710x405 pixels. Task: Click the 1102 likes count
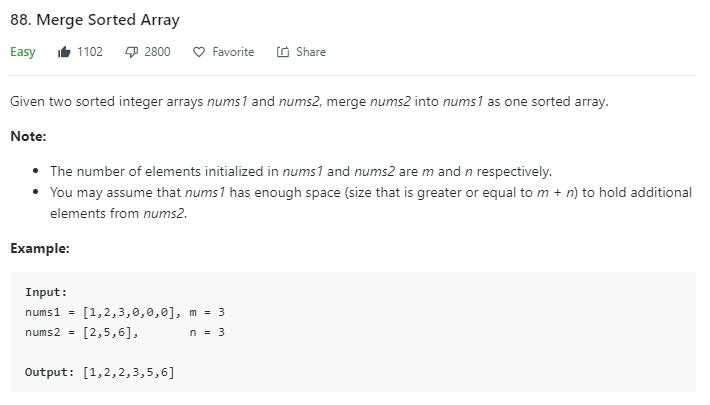(90, 52)
